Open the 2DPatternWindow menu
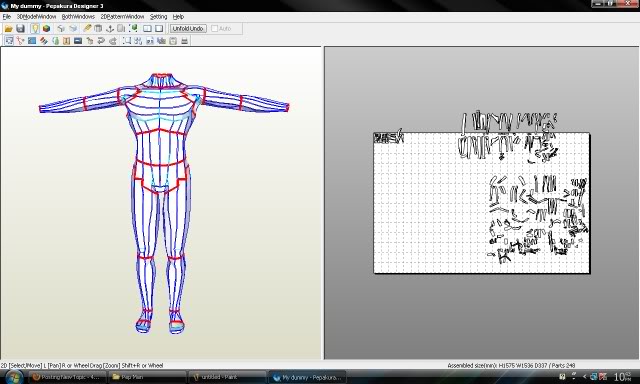This screenshot has width=640, height=384. pos(122,17)
